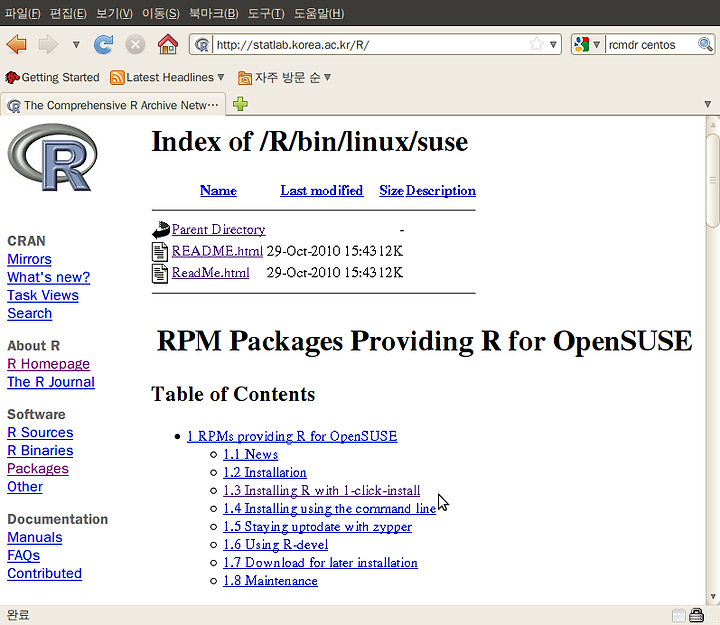The height and width of the screenshot is (625, 720).
Task: Bookmark this page with the star icon
Action: [x=536, y=45]
